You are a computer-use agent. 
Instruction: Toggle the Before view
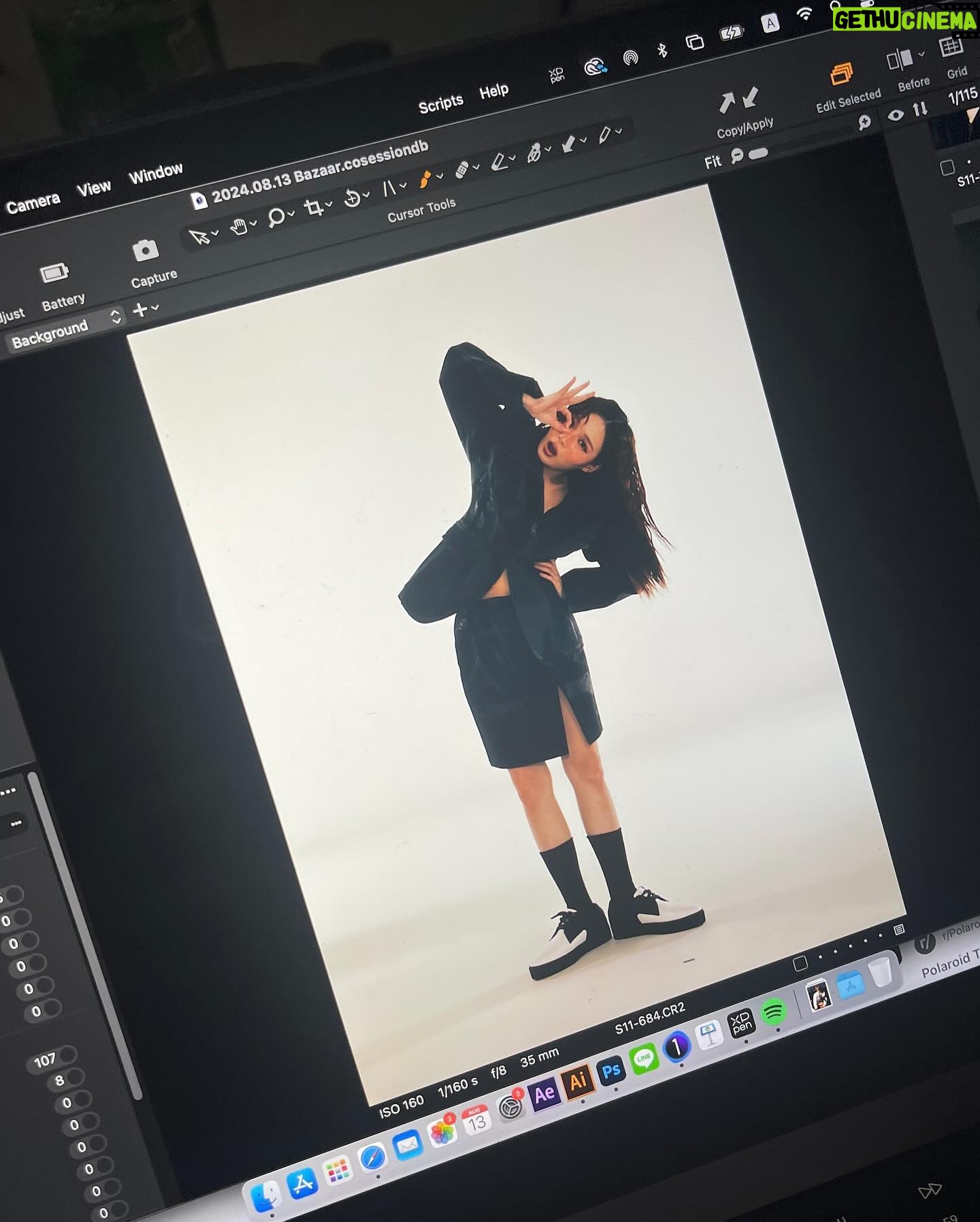[x=899, y=61]
